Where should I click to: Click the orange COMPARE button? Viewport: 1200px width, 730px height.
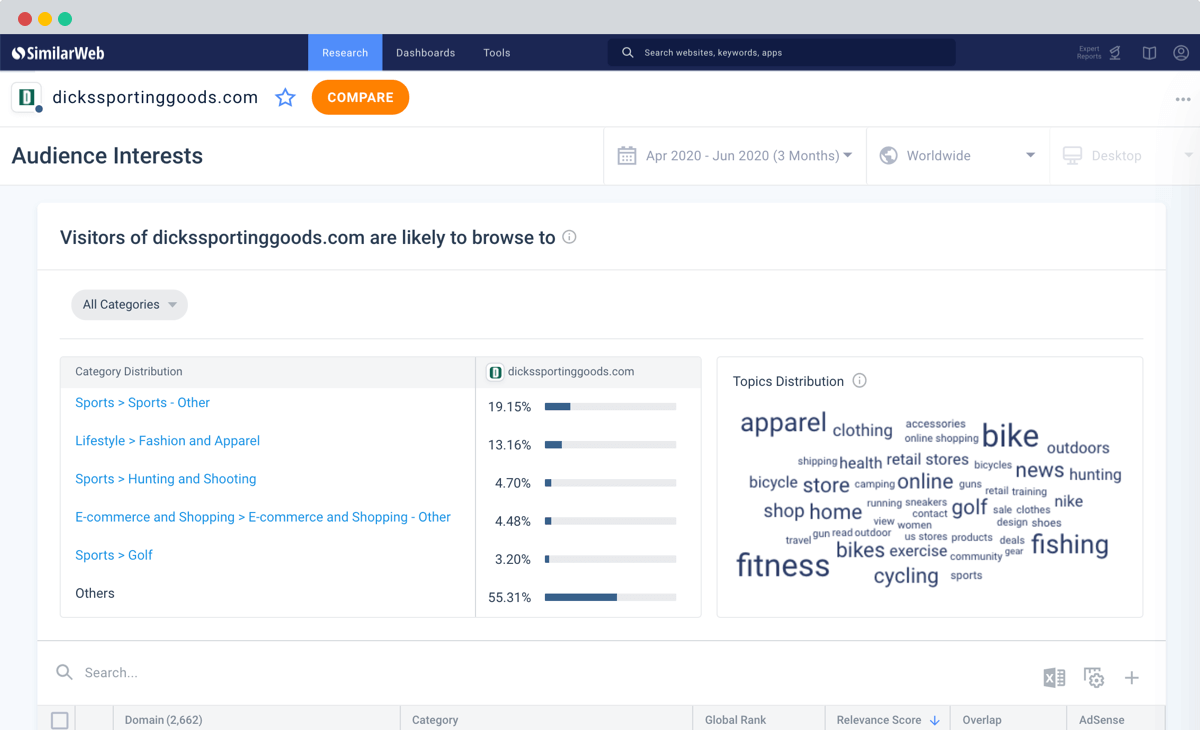(360, 97)
